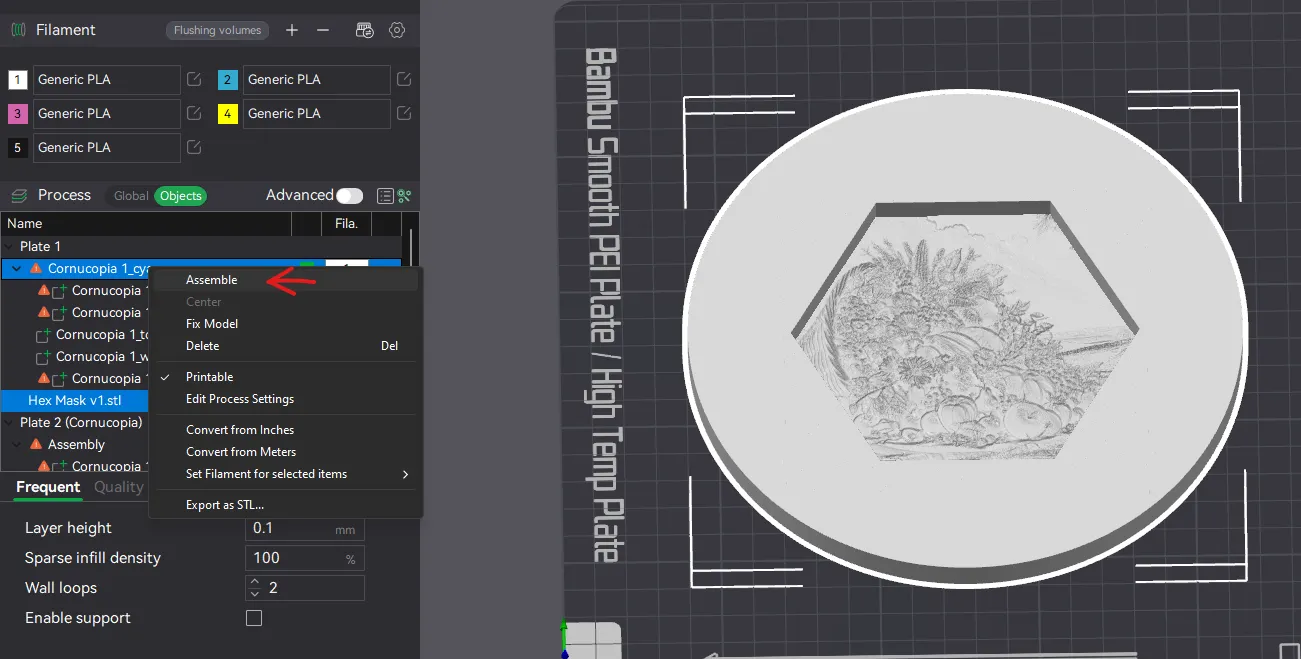Switch to the Quality tab
Image resolution: width=1301 pixels, height=659 pixels.
pyautogui.click(x=119, y=487)
